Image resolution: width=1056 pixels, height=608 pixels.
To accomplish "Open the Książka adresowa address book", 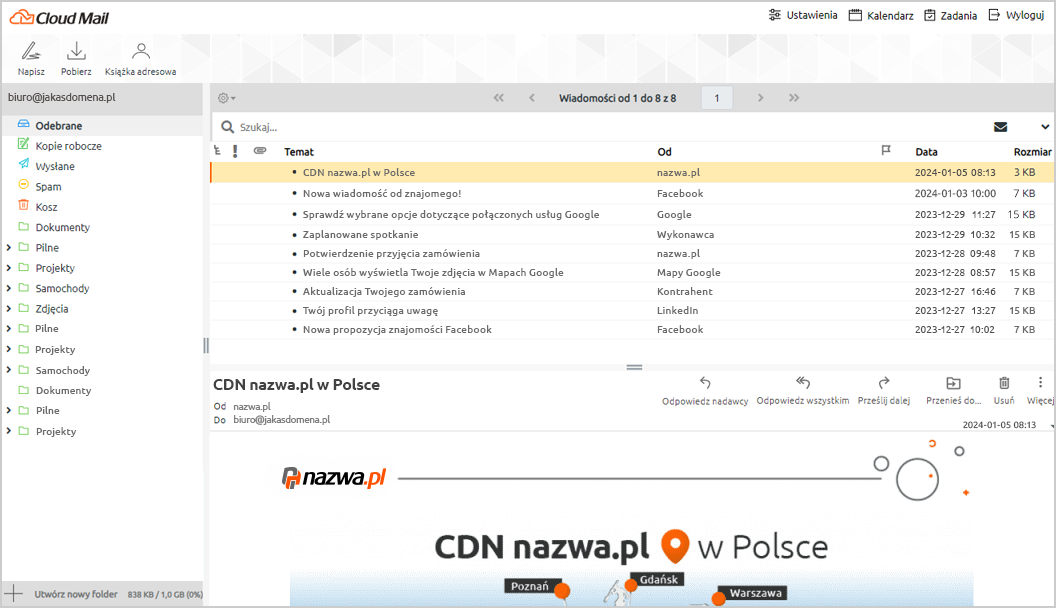I will click(140, 59).
